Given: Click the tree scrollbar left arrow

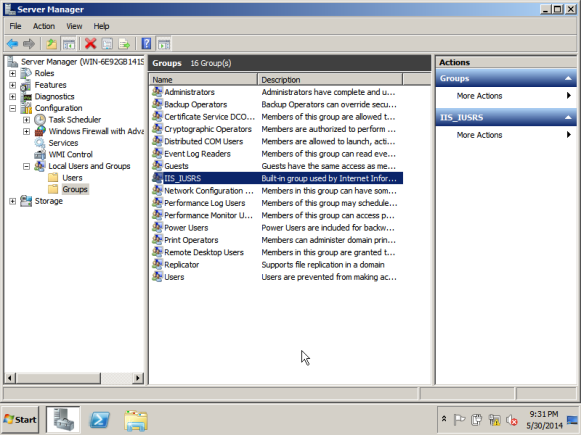Looking at the screenshot, I should (10, 378).
